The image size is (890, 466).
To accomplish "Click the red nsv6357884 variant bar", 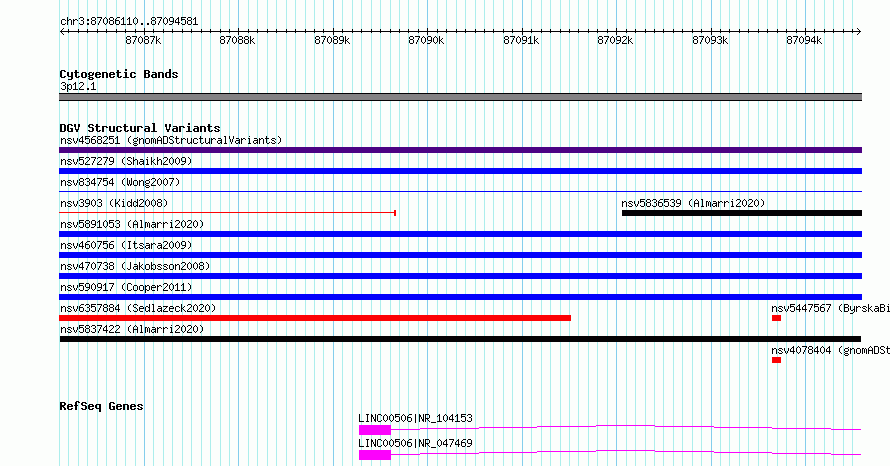I will click(315, 318).
